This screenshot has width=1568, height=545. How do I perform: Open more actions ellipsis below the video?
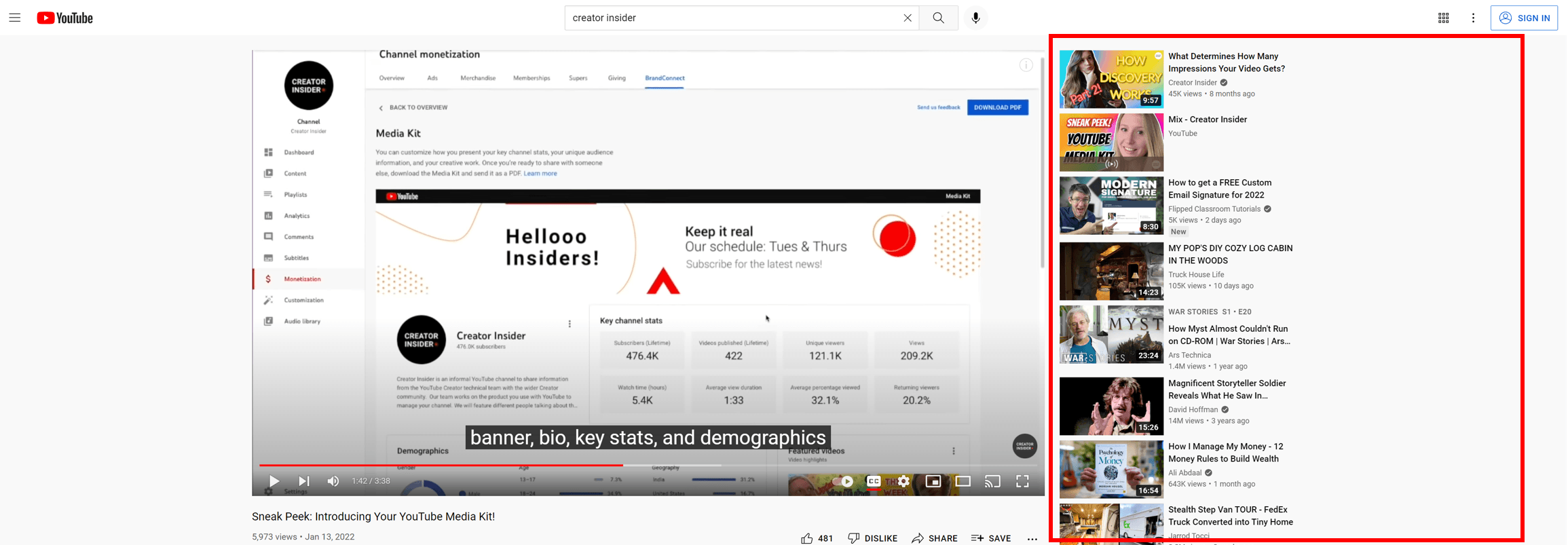point(1032,538)
